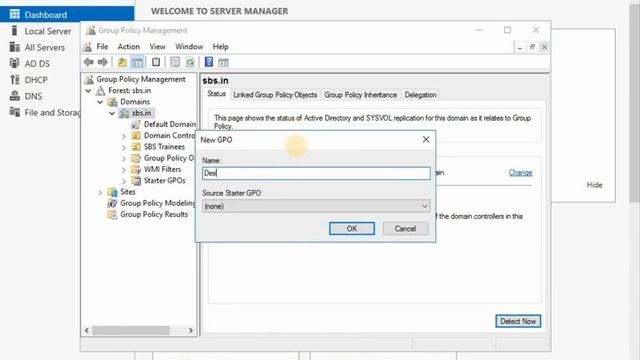Click the Sites icon in tree
The height and width of the screenshot is (360, 640).
[x=112, y=192]
